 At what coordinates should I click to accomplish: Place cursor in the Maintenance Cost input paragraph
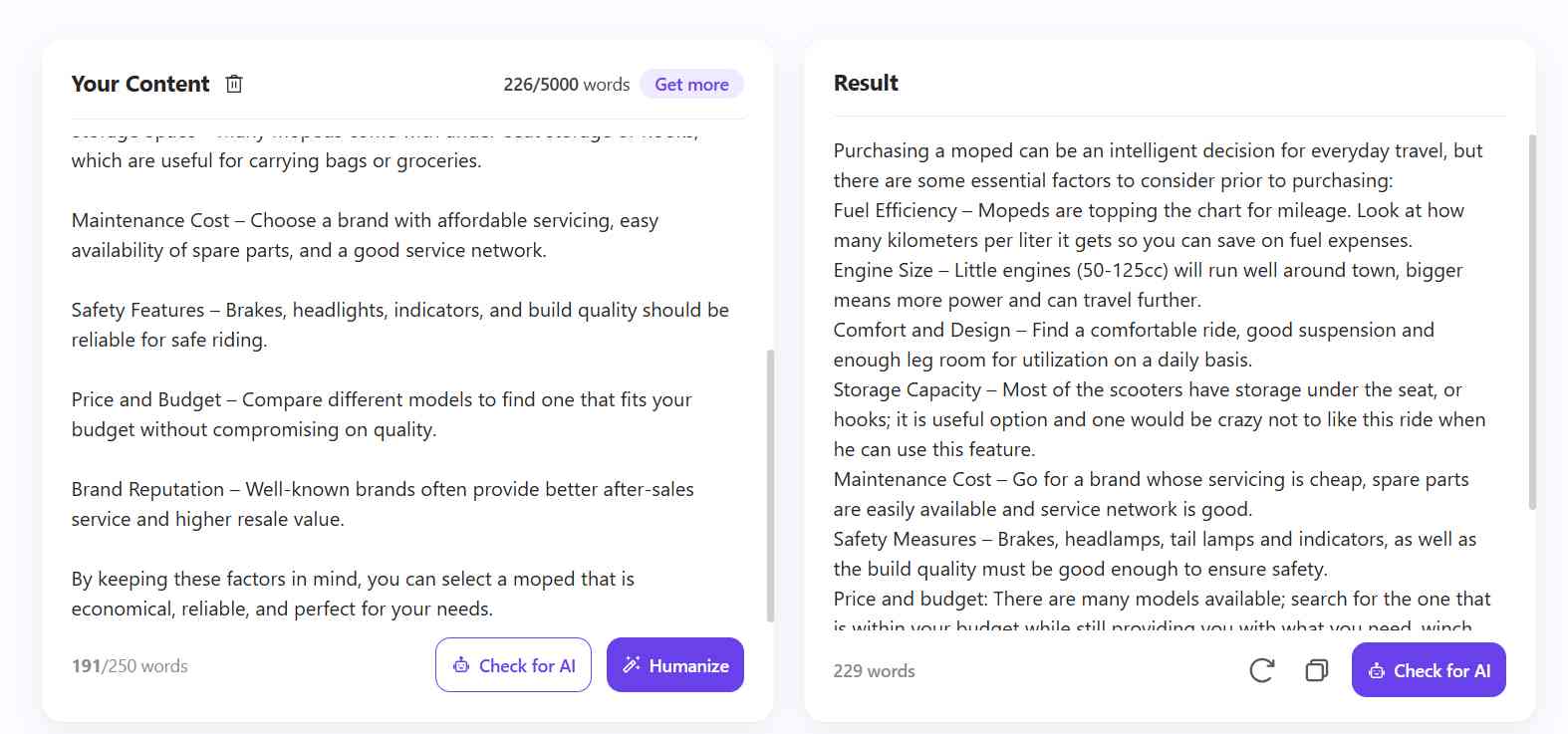tap(365, 235)
